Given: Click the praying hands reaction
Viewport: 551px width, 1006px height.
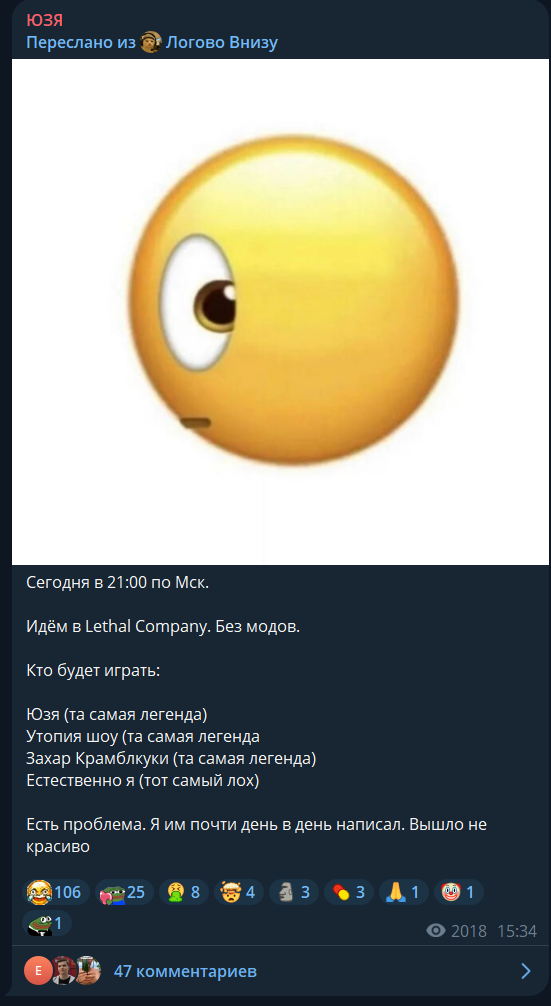Looking at the screenshot, I should (x=403, y=892).
